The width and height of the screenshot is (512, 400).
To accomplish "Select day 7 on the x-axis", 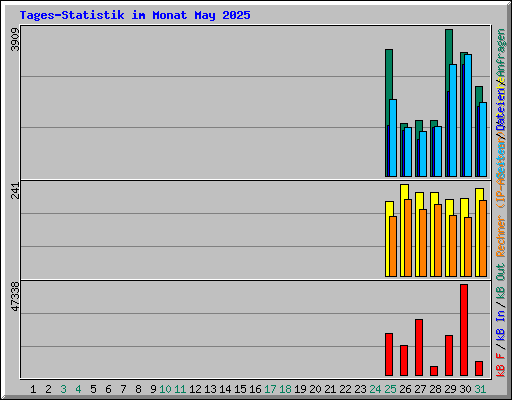I will [x=123, y=389].
